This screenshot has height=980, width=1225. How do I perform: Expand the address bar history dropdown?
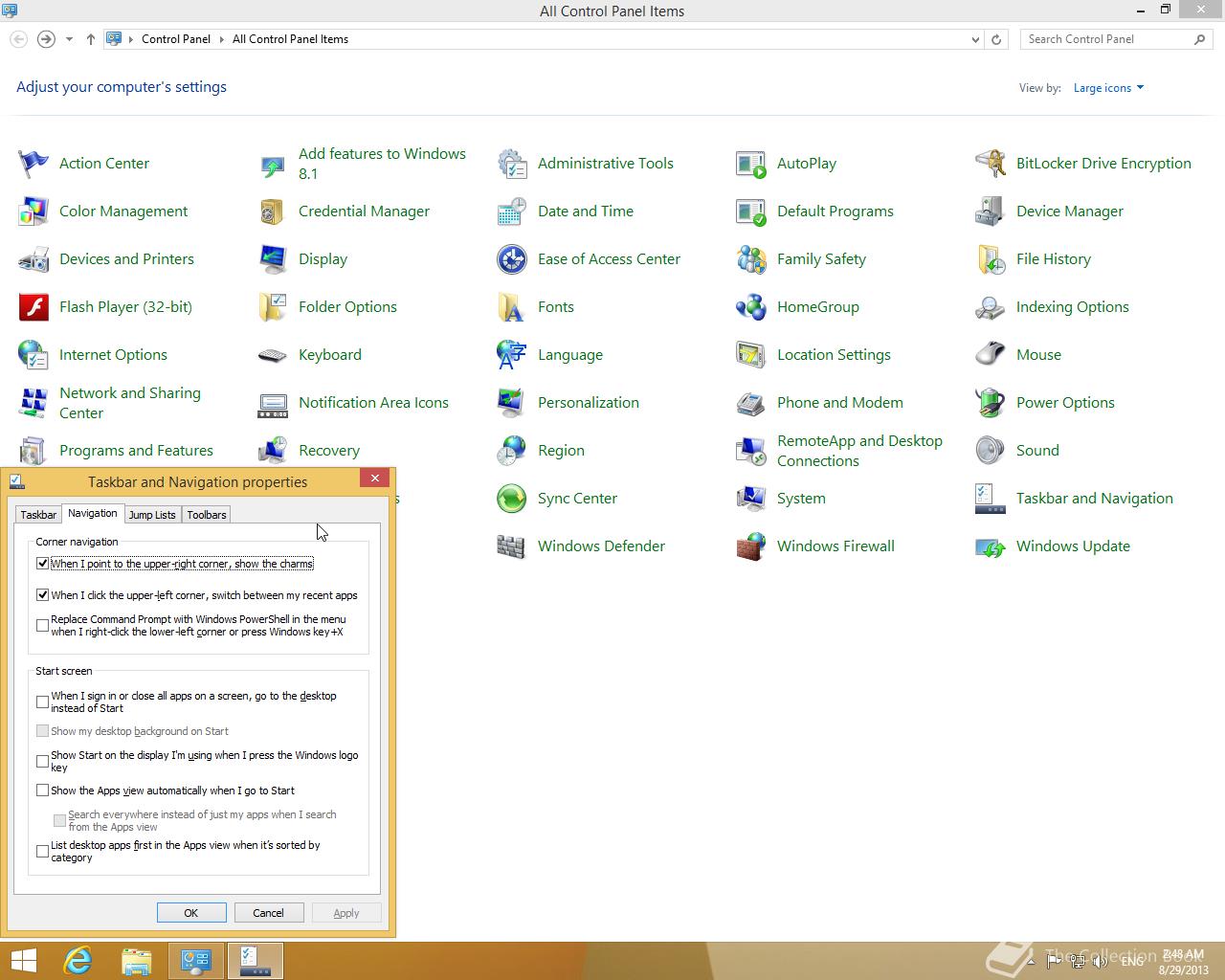point(975,39)
